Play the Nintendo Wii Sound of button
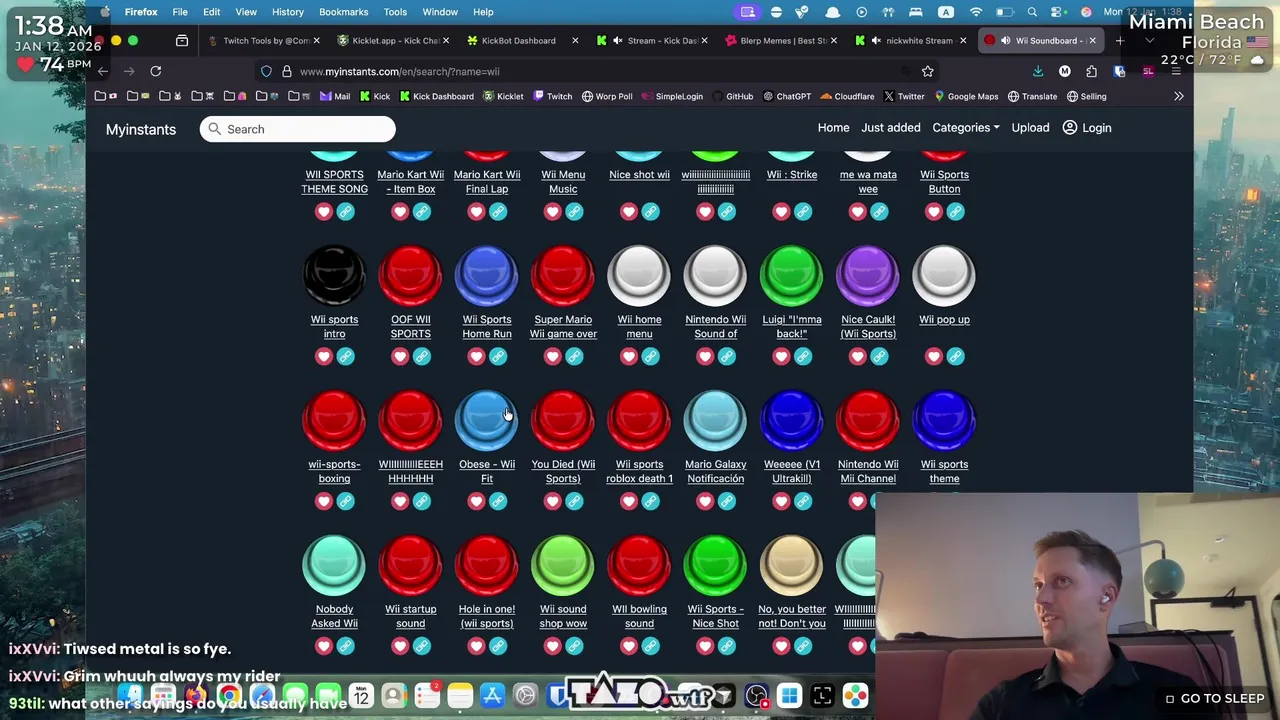1280x720 pixels. 715,275
